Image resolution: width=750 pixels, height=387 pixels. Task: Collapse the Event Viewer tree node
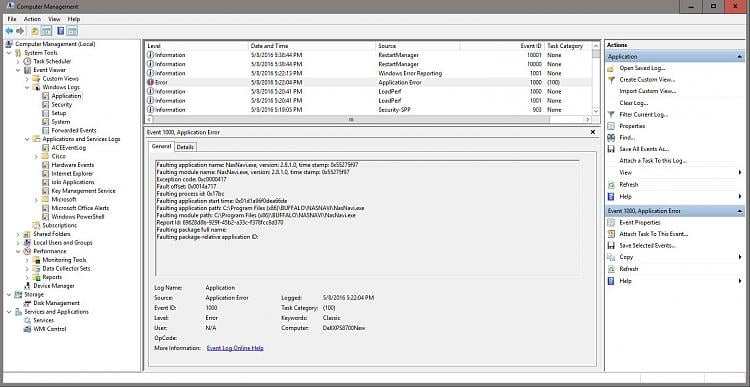(x=18, y=70)
